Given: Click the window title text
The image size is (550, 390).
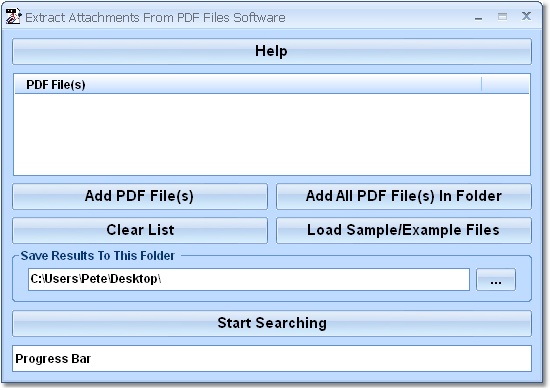Looking at the screenshot, I should point(155,18).
